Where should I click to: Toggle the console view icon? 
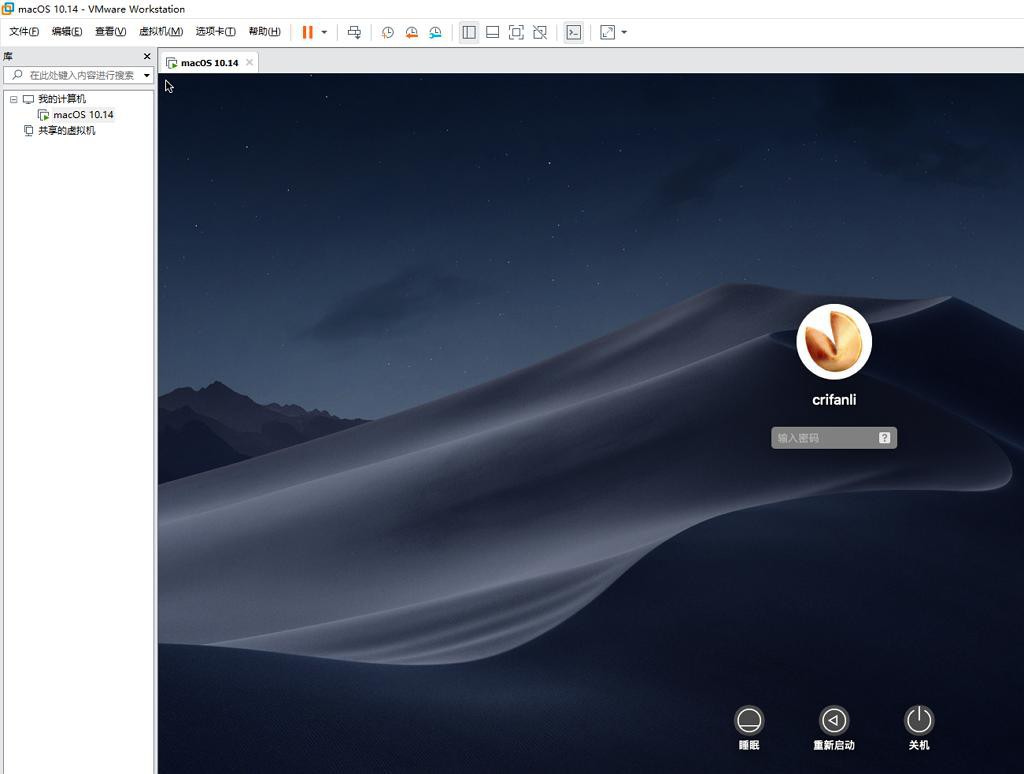[573, 32]
